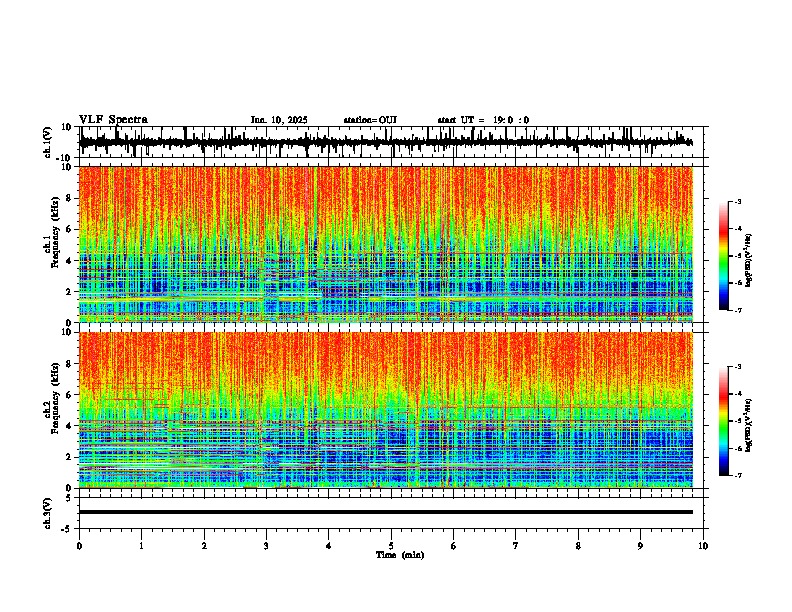The height and width of the screenshot is (612, 792).
Task: Click the "8" kHz tick of ch.2 spectrogram
Action: point(69,364)
